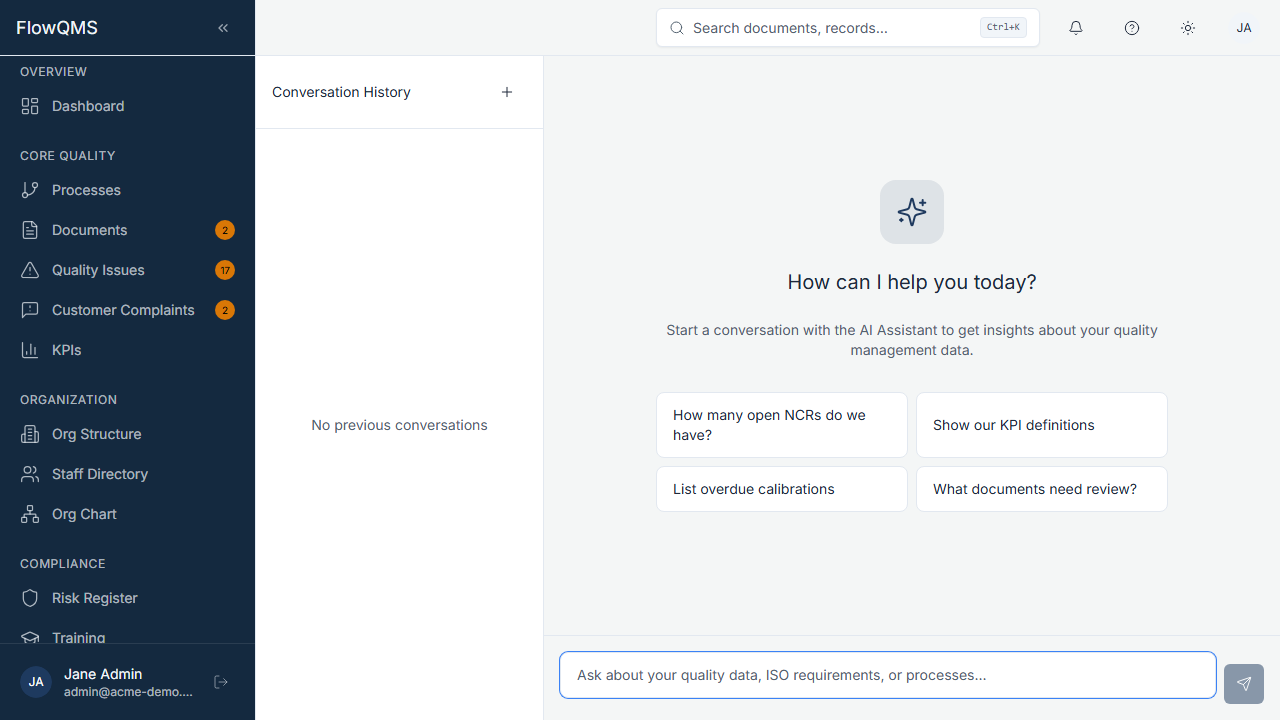Open the KPIs section icon
Image resolution: width=1280 pixels, height=720 pixels.
point(30,350)
